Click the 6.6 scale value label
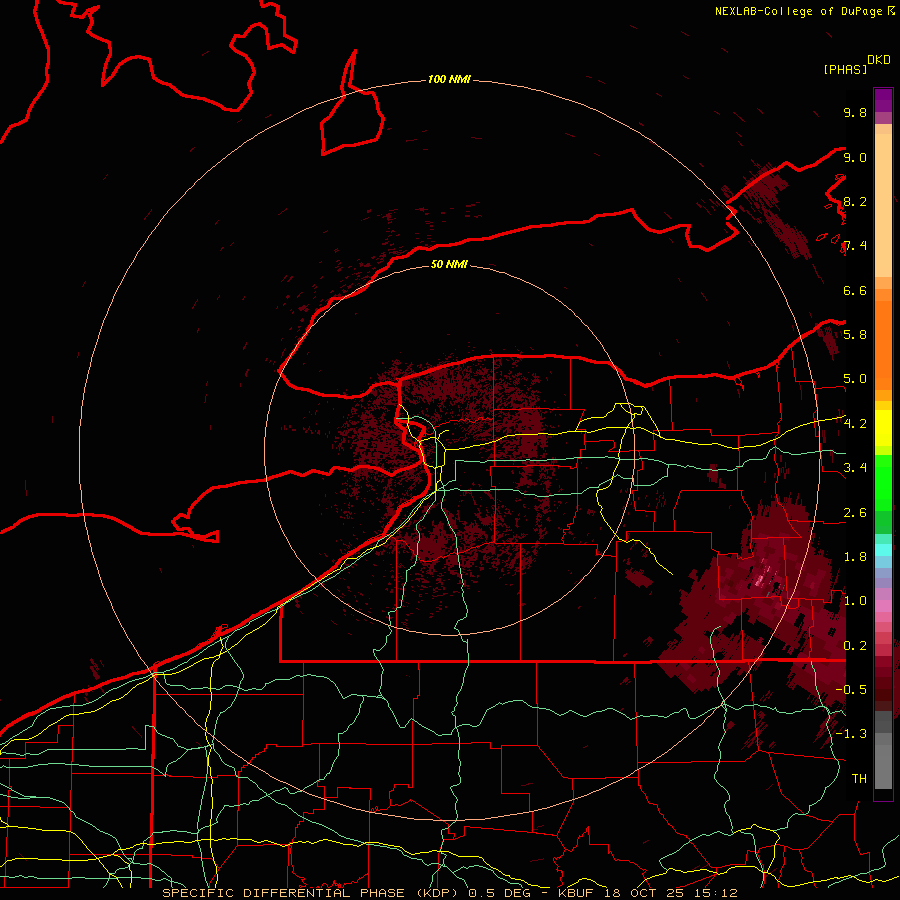 coord(855,290)
